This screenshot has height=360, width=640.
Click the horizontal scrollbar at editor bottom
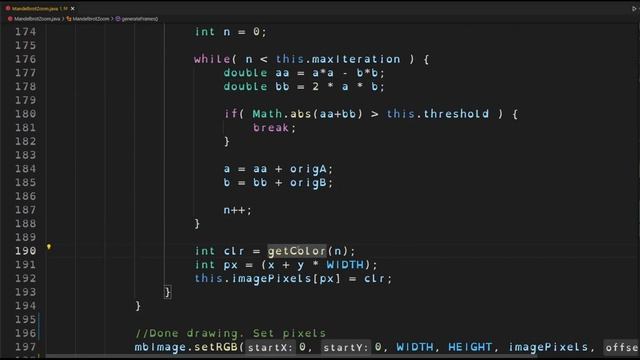point(291,356)
